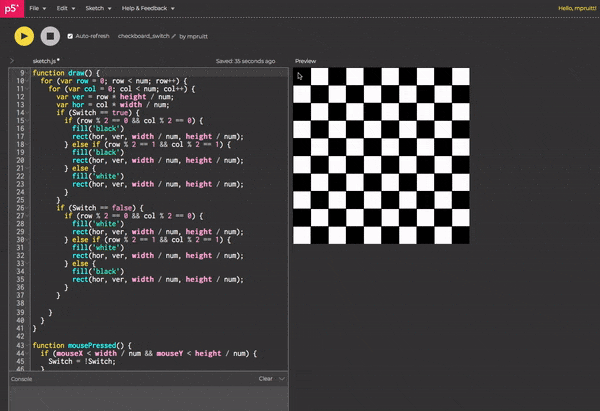Fold the else block at line 21
600x411 pixels.
(x=27, y=168)
